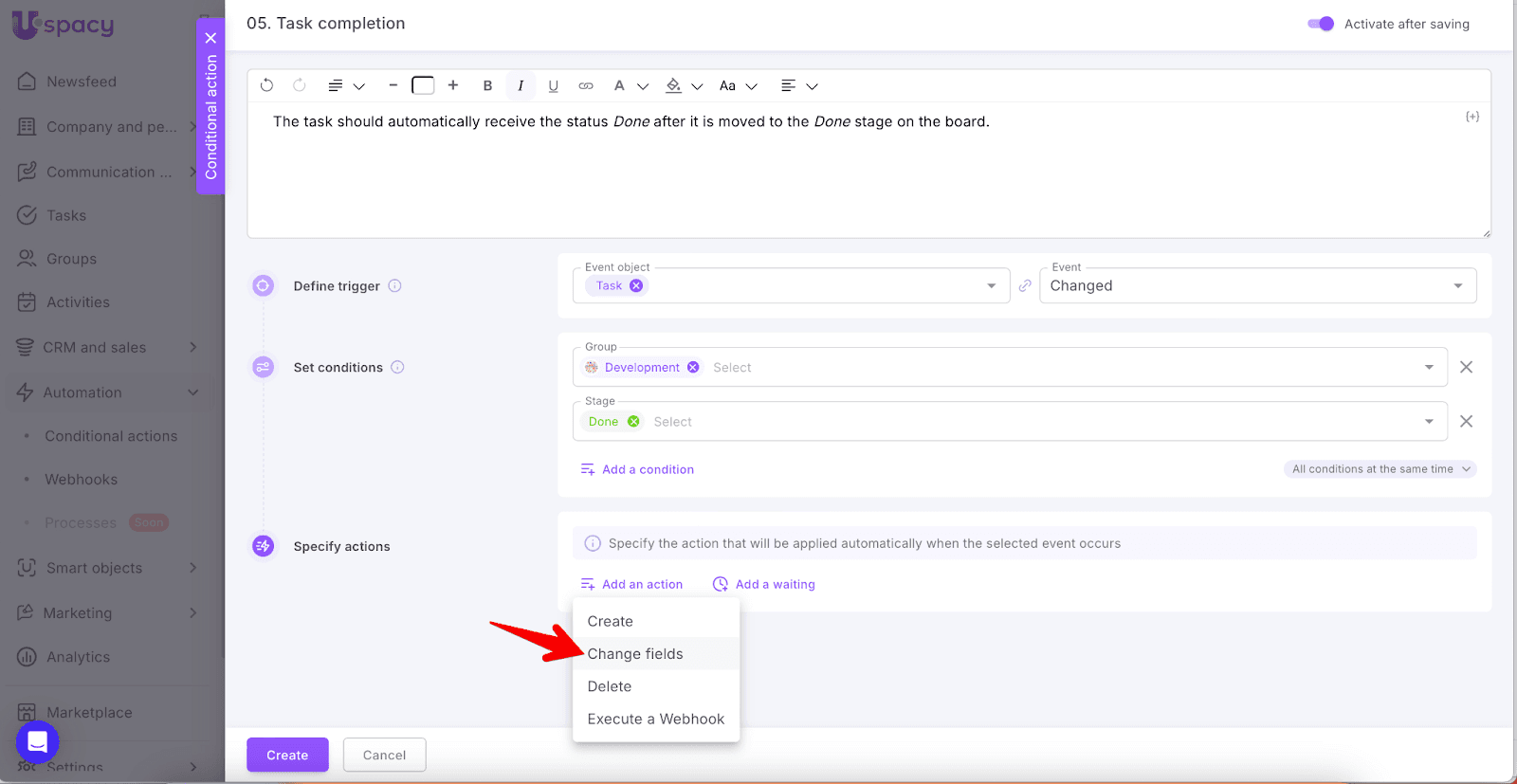Viewport: 1517px width, 784px height.
Task: Select Change fields from action menu
Action: [635, 654]
